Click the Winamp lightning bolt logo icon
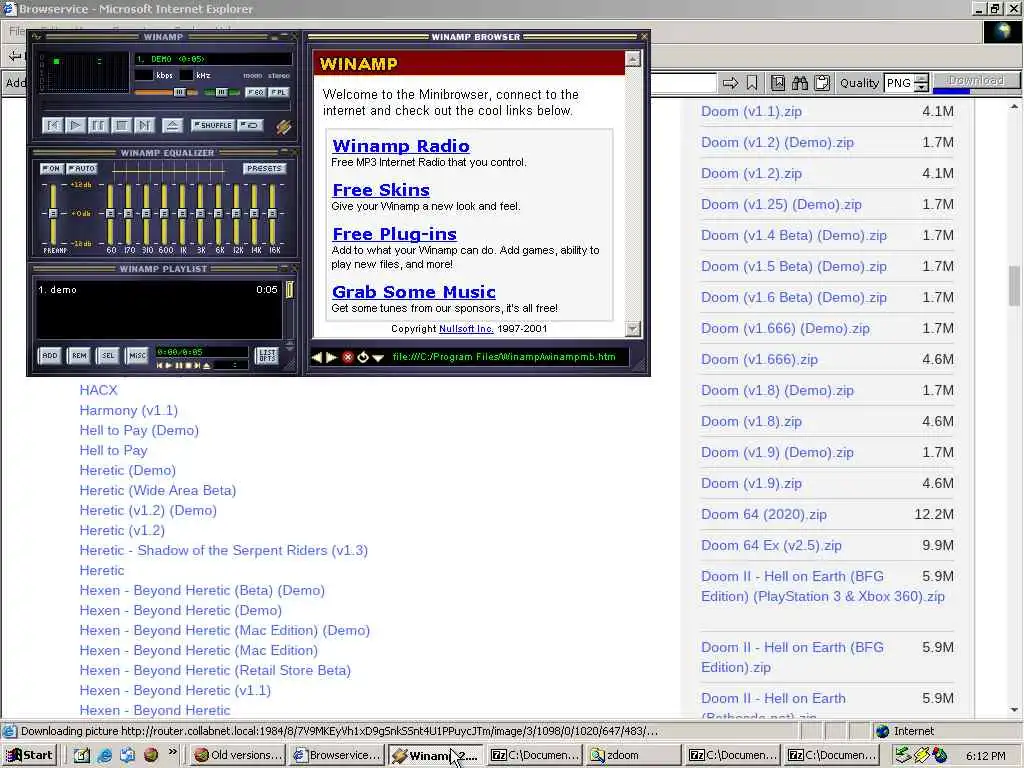This screenshot has height=768, width=1024. click(x=283, y=126)
